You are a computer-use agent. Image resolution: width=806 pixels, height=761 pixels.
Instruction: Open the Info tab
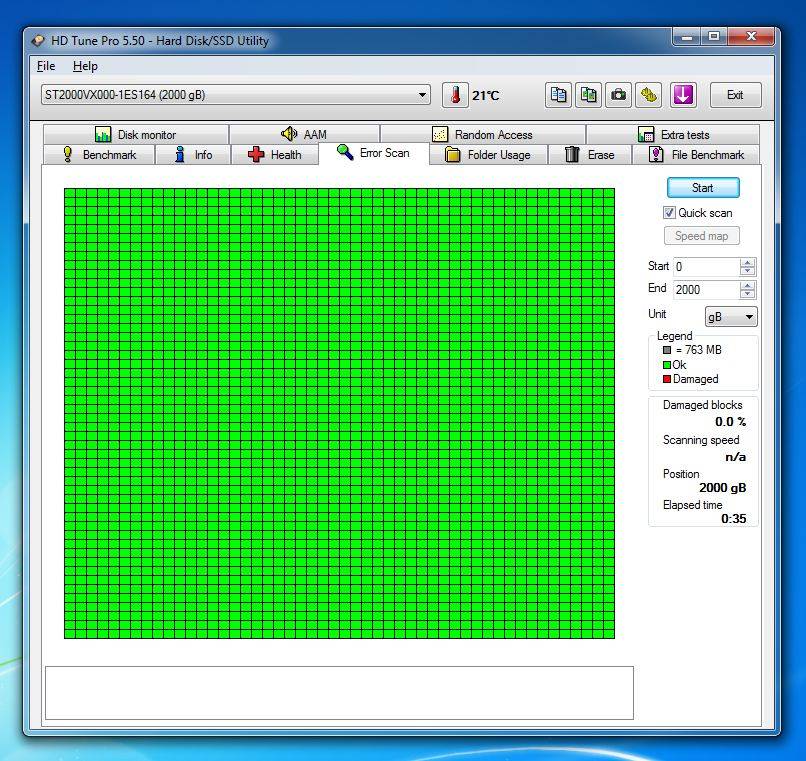coord(193,155)
